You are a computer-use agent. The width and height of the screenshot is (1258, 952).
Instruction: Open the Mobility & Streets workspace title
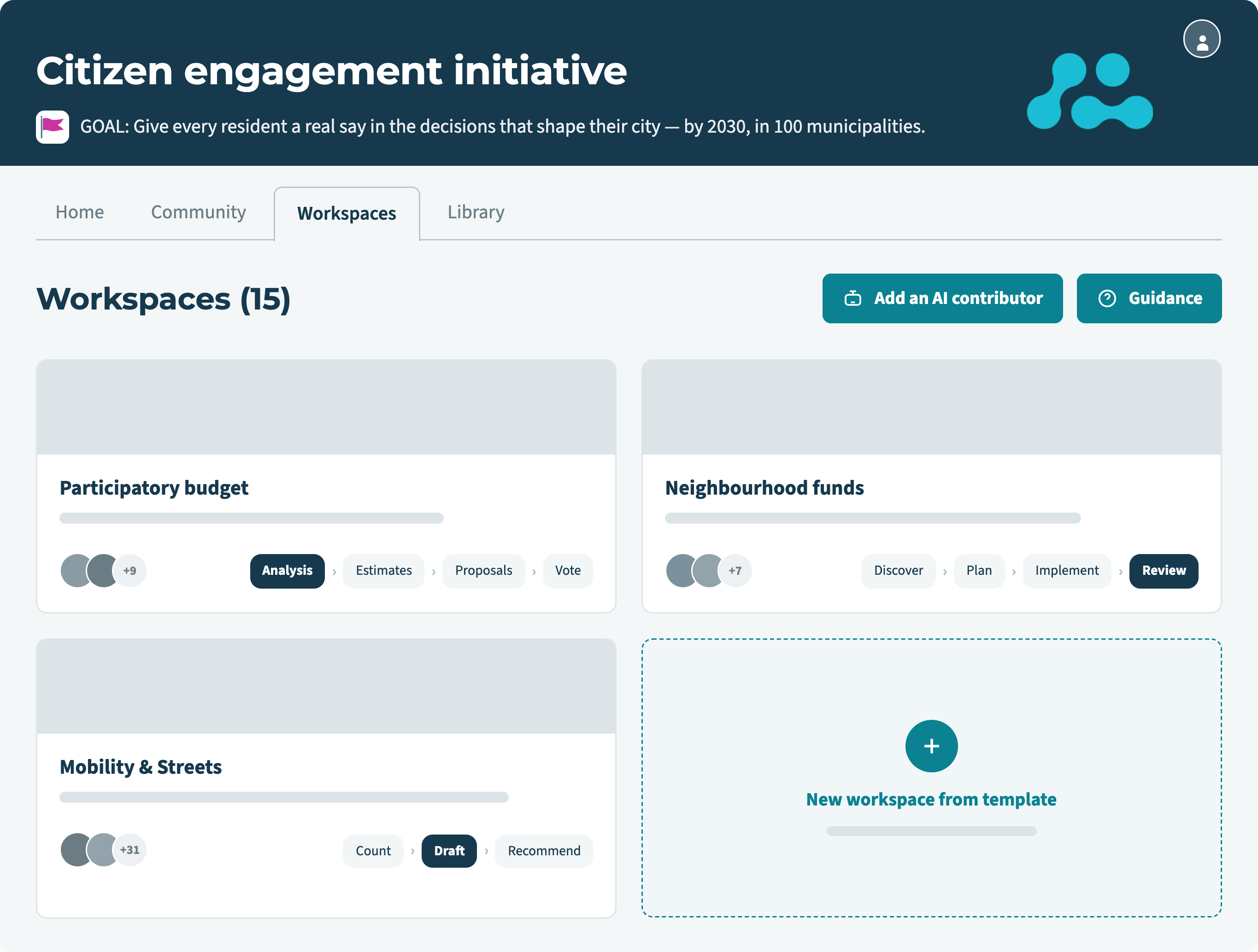point(141,767)
